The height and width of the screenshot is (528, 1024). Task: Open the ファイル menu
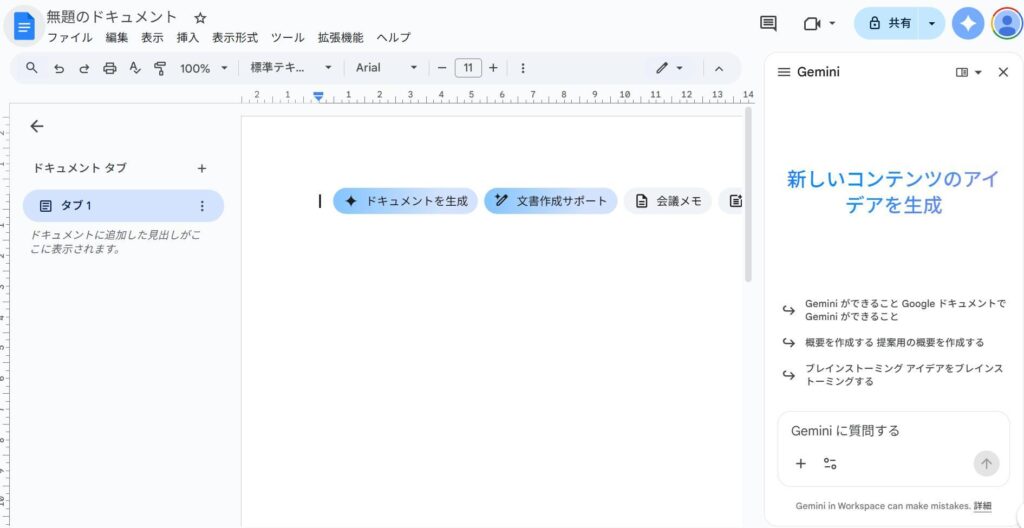69,38
